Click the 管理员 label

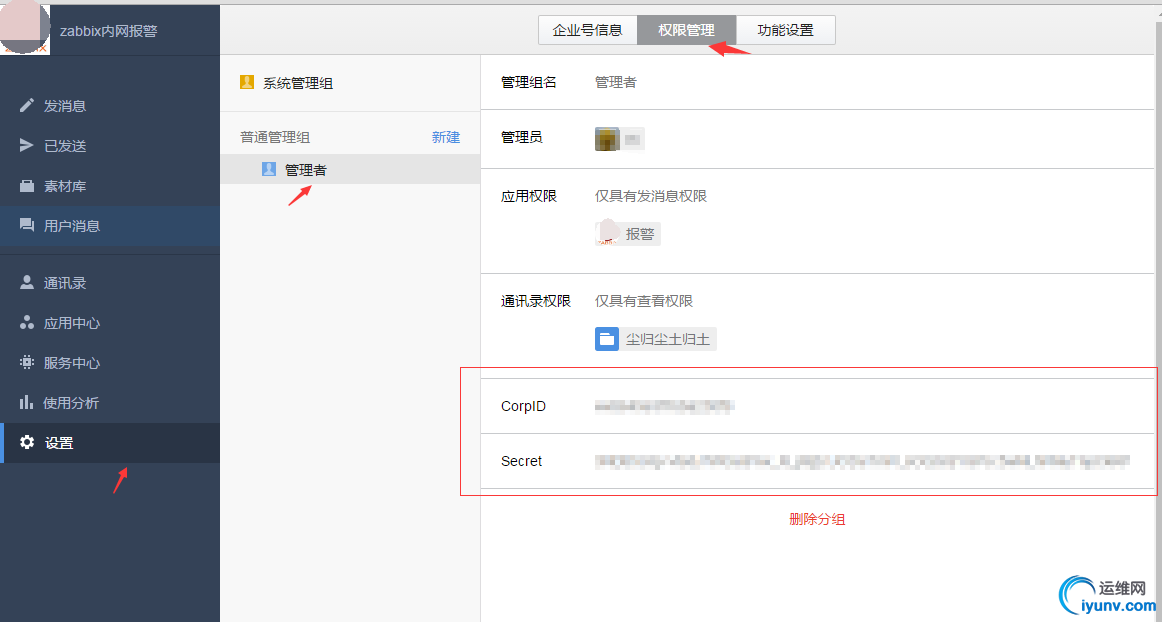pyautogui.click(x=522, y=137)
